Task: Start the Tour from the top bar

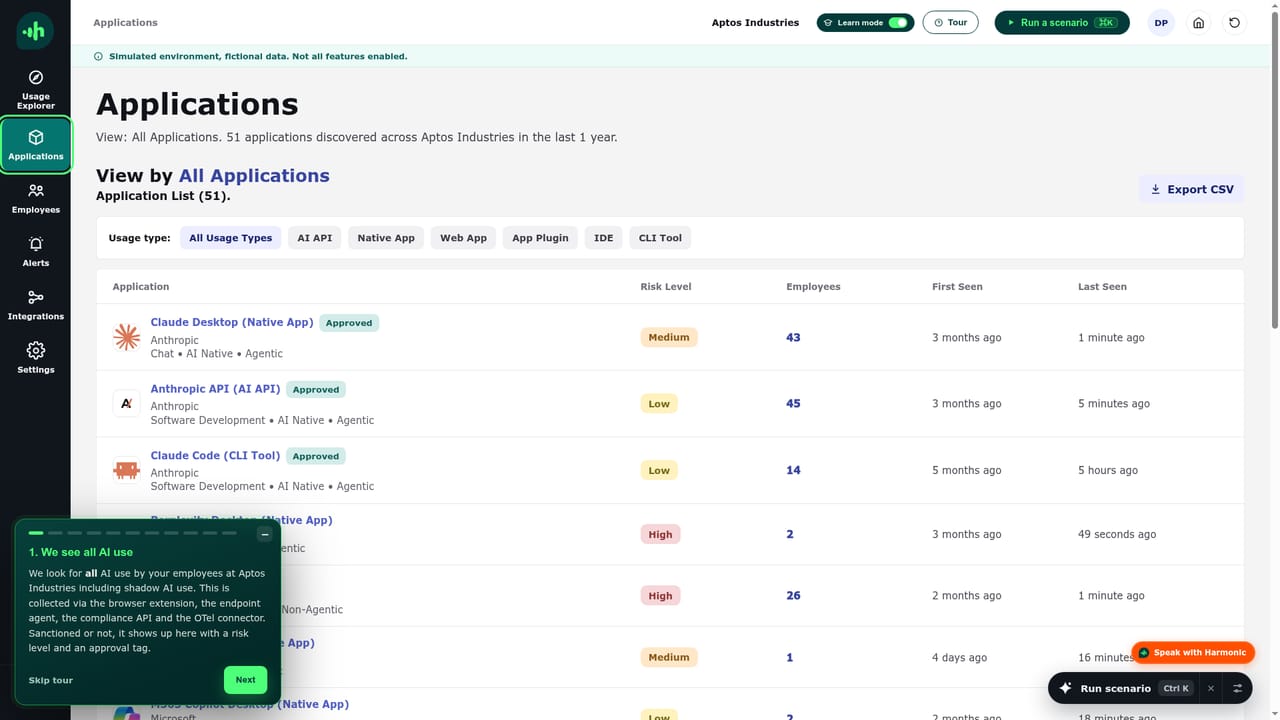Action: (950, 23)
